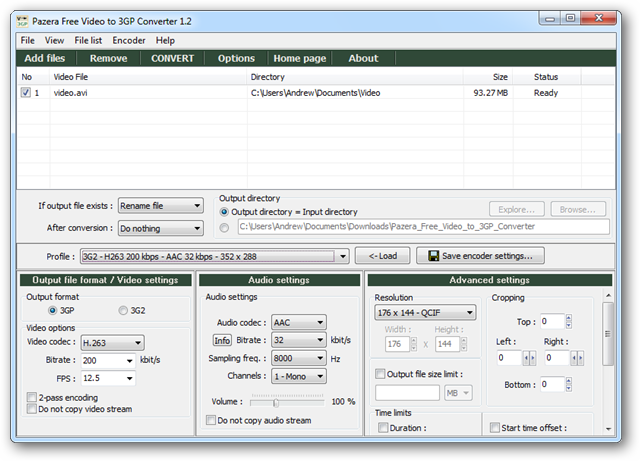Select the 3G2 output format radio button
The width and height of the screenshot is (640, 461).
click(x=124, y=310)
